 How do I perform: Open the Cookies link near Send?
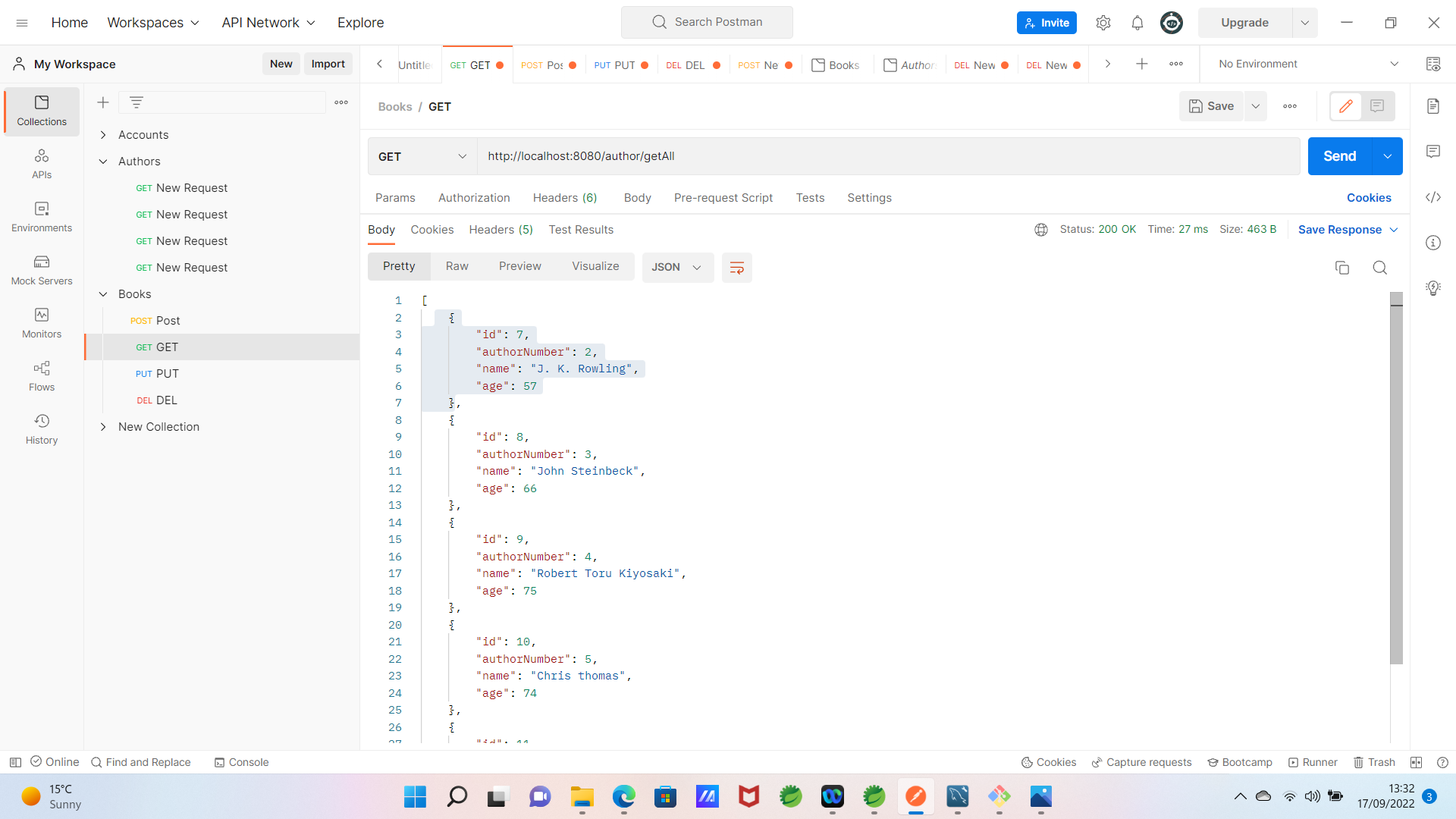pyautogui.click(x=1369, y=198)
